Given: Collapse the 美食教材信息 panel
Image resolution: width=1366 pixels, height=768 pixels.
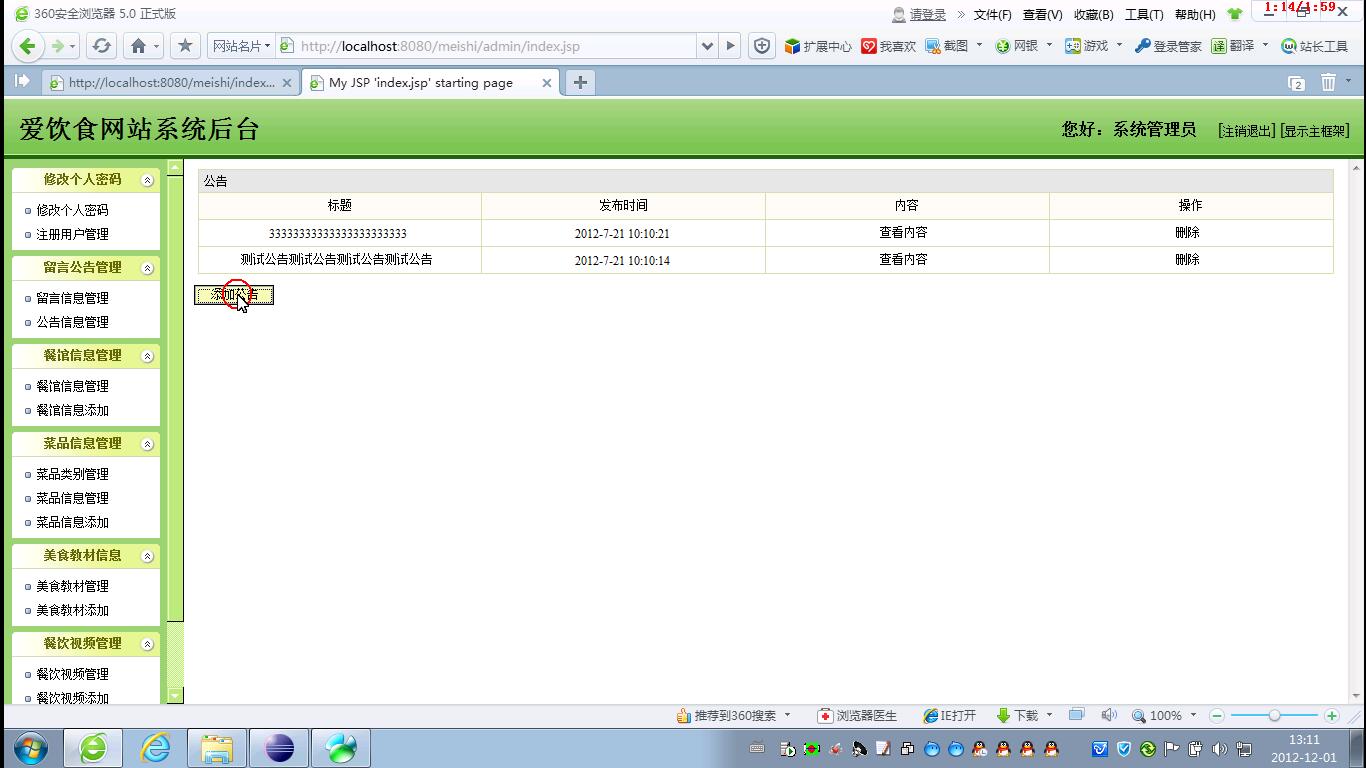Looking at the screenshot, I should pyautogui.click(x=147, y=556).
